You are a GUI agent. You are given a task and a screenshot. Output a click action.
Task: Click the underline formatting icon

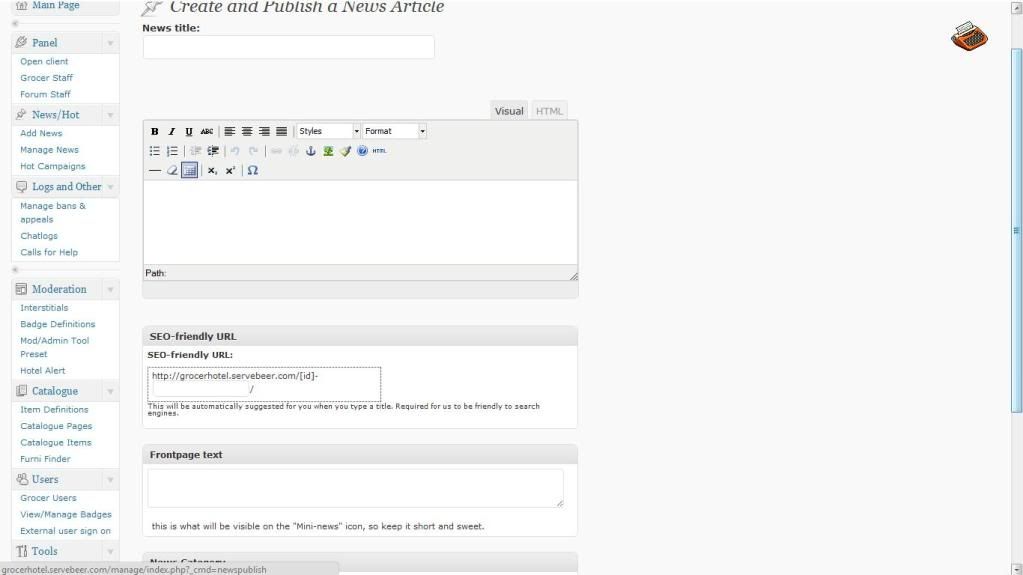[x=188, y=131]
